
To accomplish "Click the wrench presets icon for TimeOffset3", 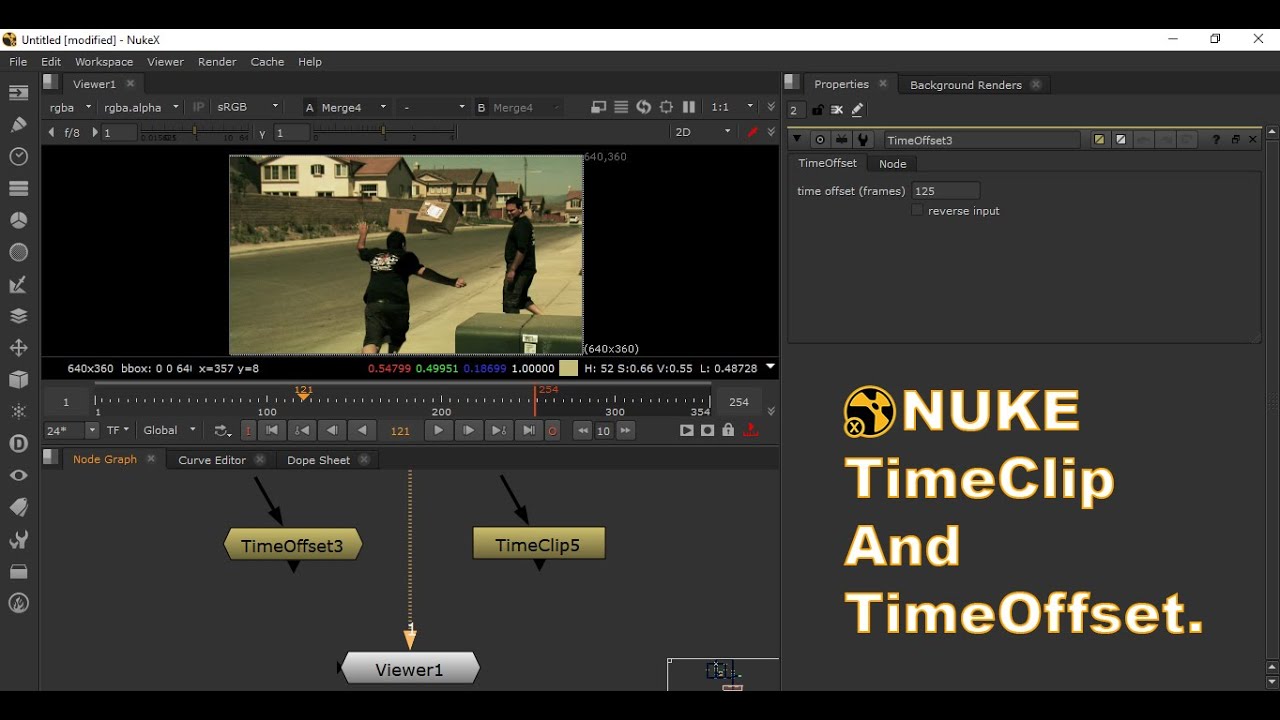I will (x=864, y=140).
